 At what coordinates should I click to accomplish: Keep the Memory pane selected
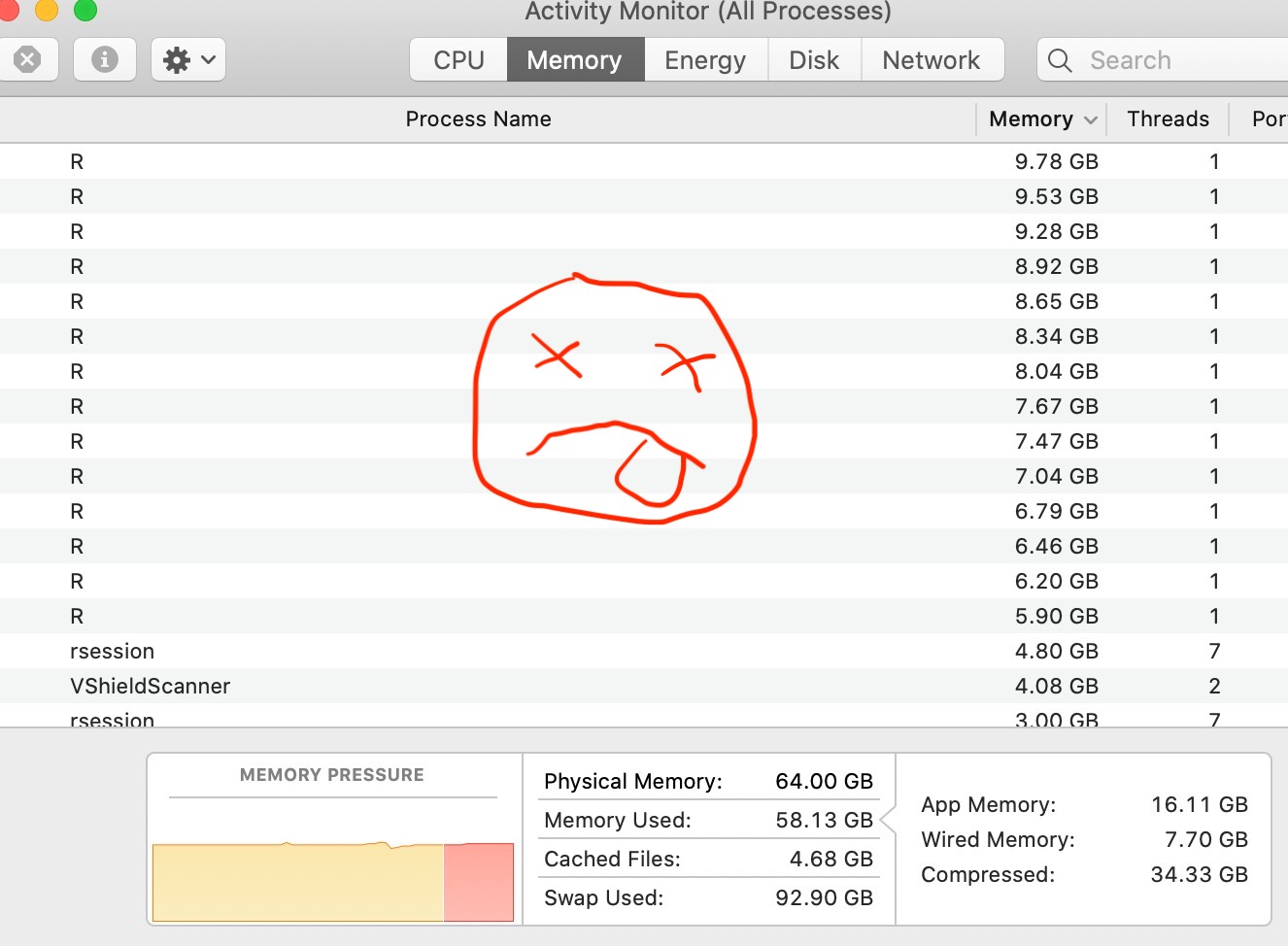(x=574, y=59)
